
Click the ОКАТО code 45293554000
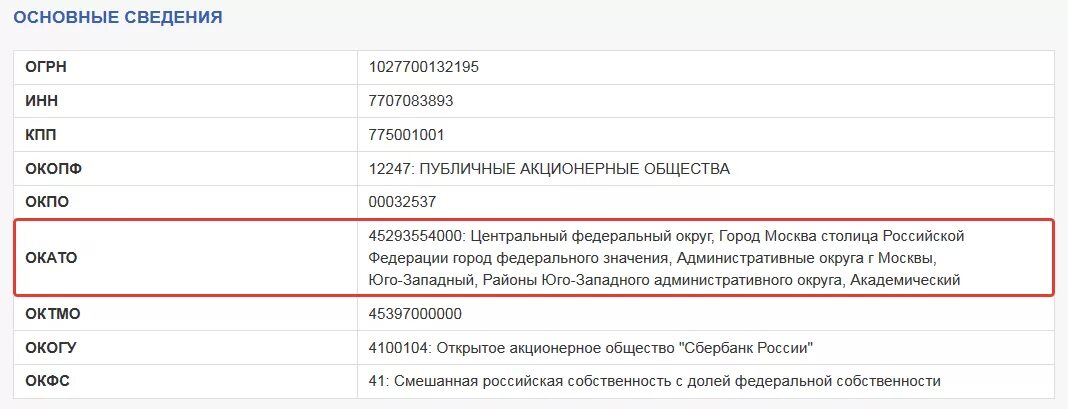pos(415,236)
